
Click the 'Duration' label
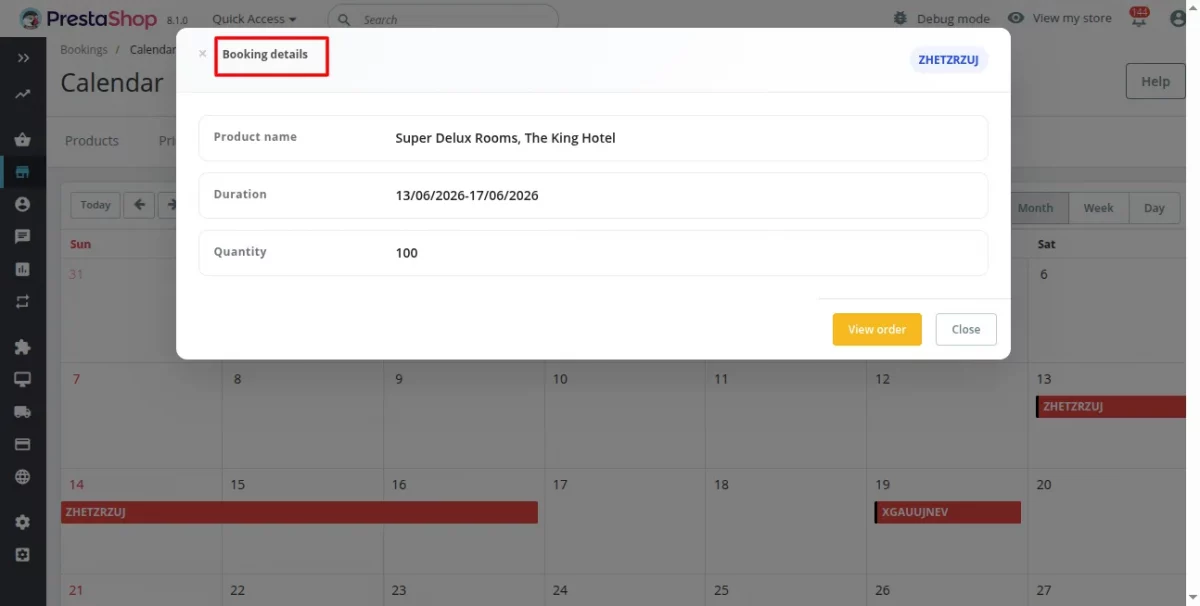(x=240, y=194)
